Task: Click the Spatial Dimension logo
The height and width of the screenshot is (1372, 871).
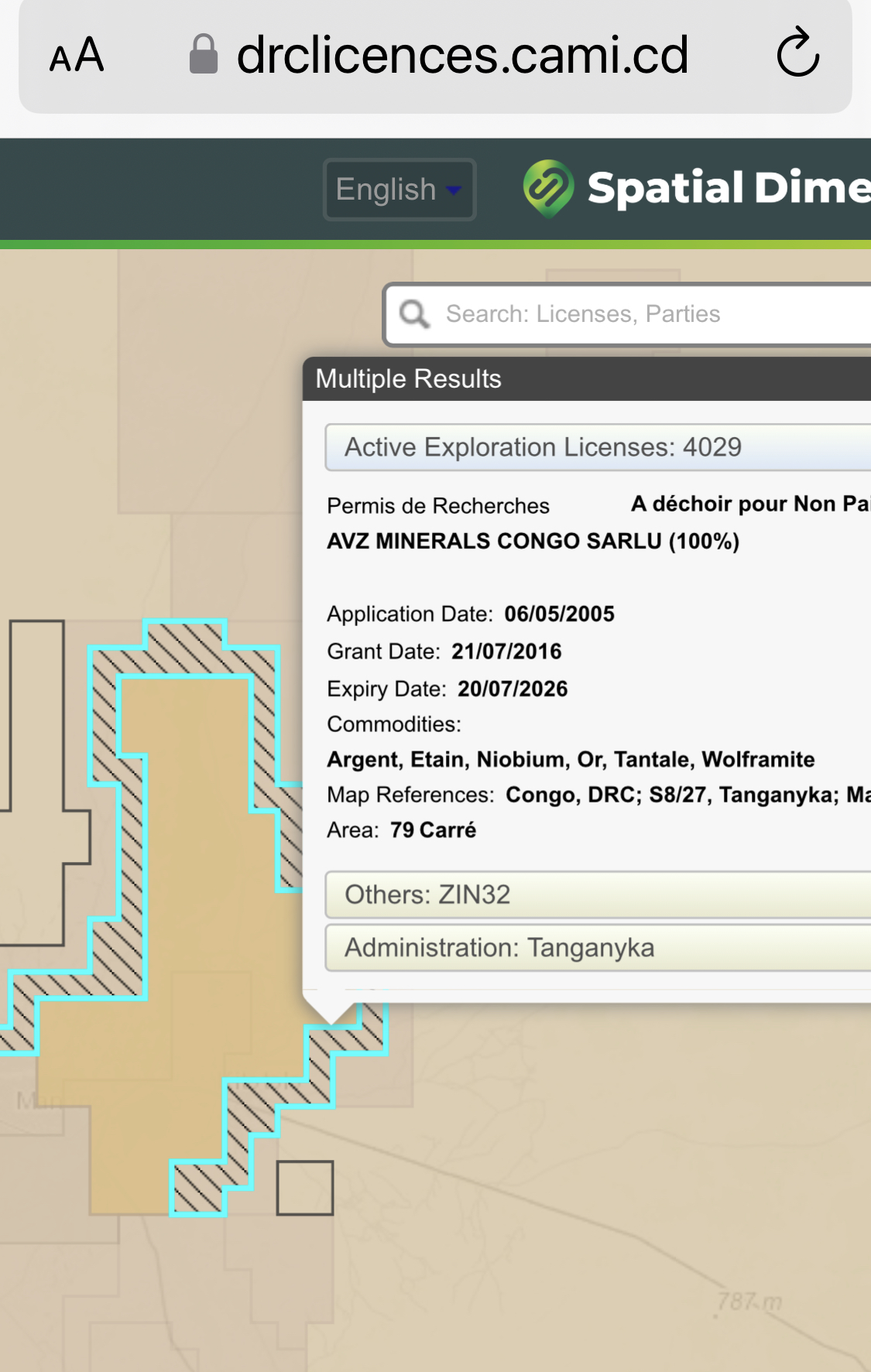Action: coord(697,188)
